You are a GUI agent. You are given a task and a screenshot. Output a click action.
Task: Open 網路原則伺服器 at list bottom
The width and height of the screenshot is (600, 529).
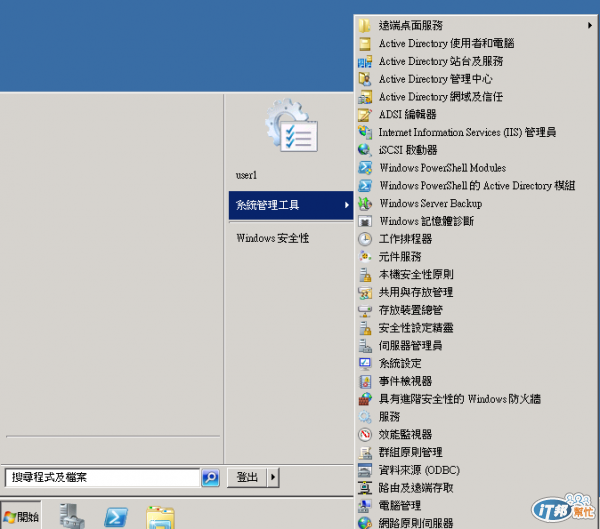[416, 523]
